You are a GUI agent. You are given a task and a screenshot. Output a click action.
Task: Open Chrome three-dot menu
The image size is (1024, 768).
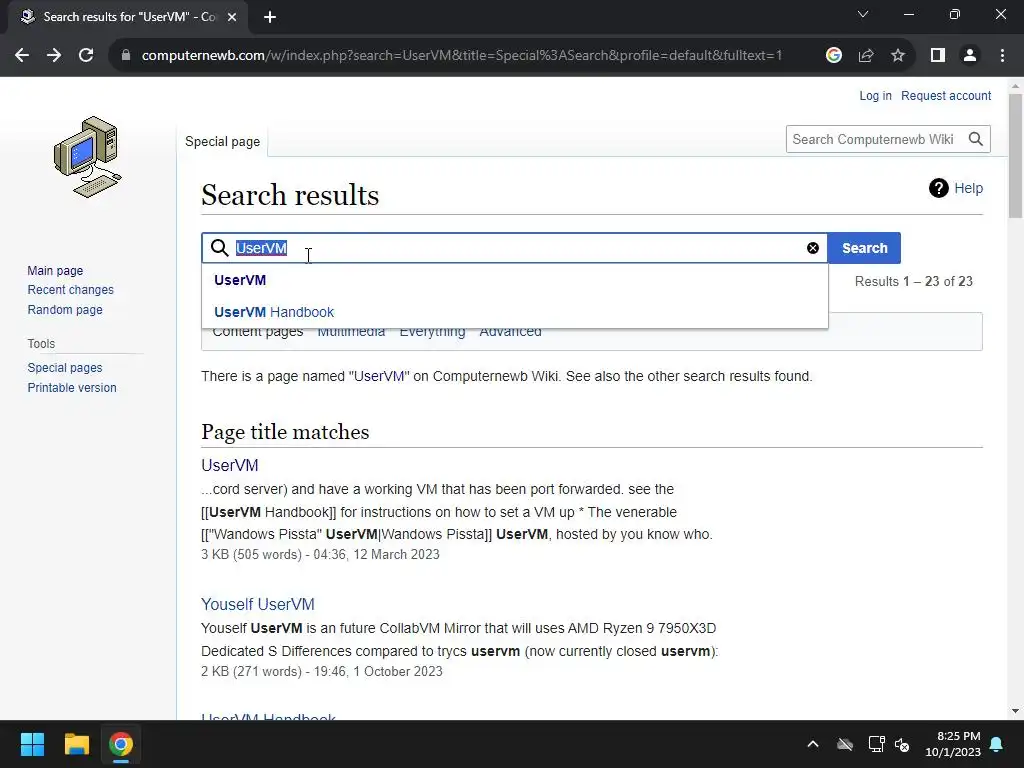(1002, 56)
